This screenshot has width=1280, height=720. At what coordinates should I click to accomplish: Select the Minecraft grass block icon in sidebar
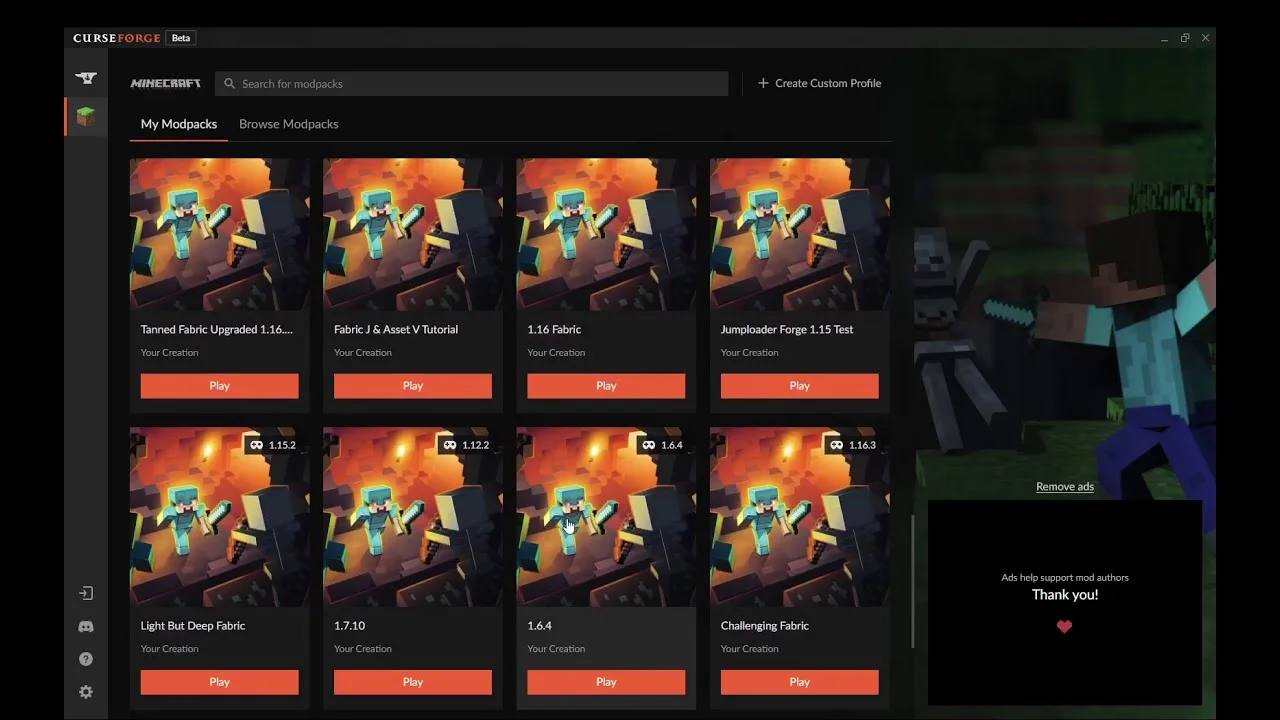point(86,117)
